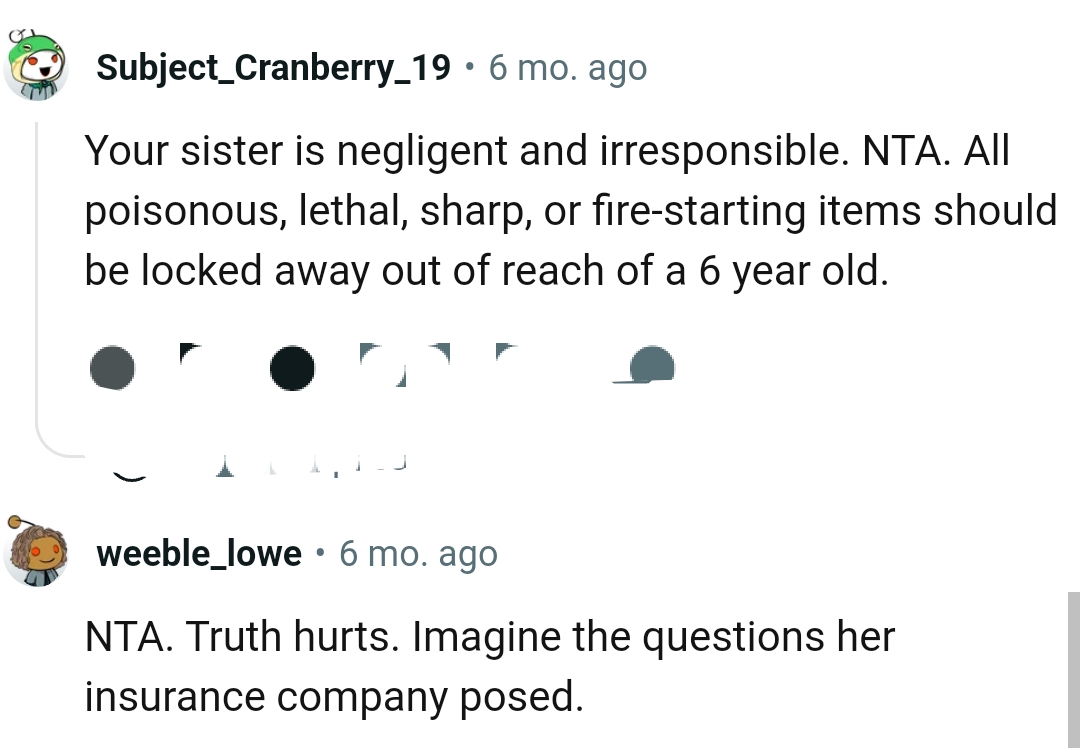1080x753 pixels.
Task: Click the gray circular icon in the action row
Action: click(x=112, y=368)
